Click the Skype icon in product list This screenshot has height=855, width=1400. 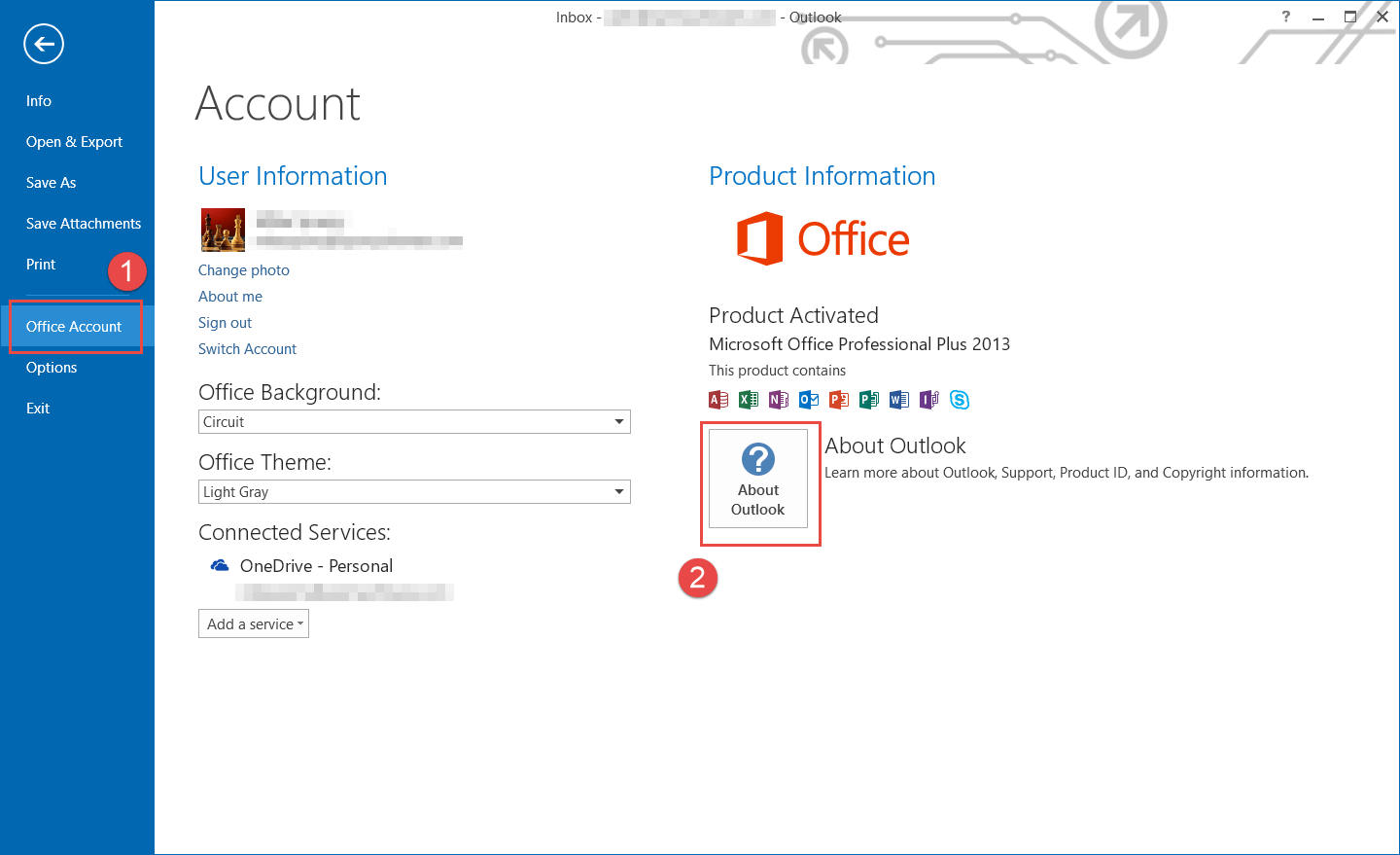[x=960, y=400]
